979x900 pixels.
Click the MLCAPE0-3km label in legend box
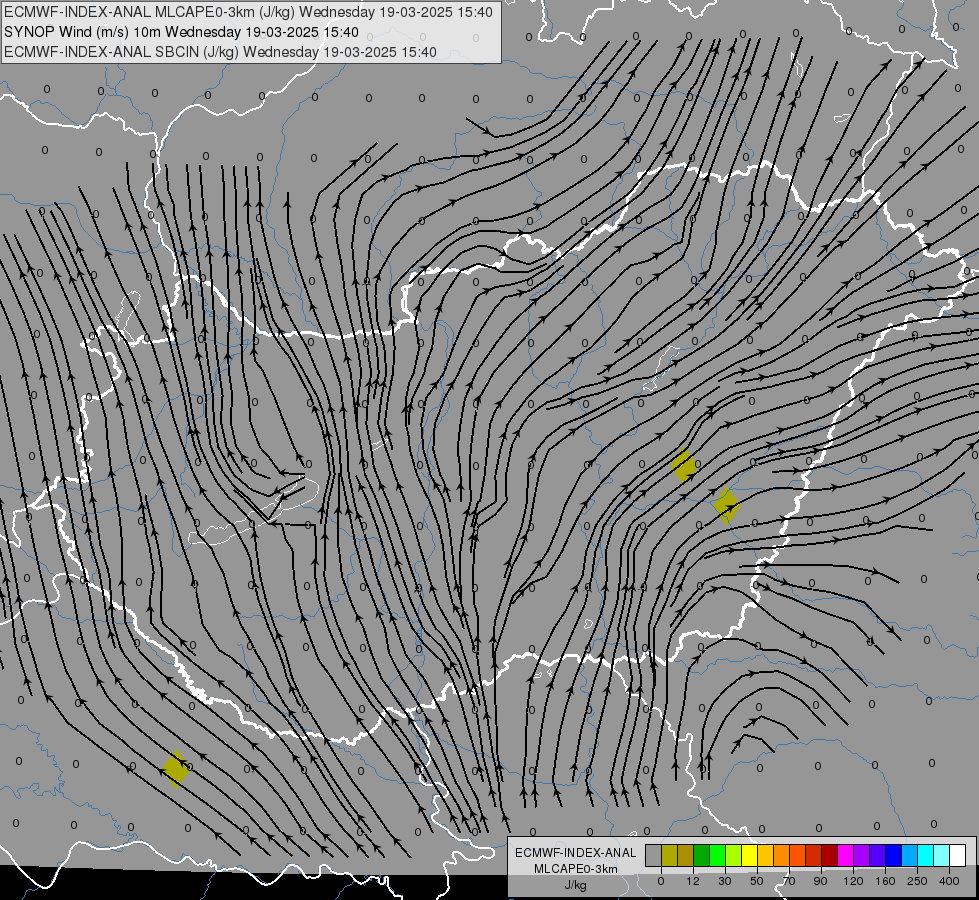(x=576, y=869)
